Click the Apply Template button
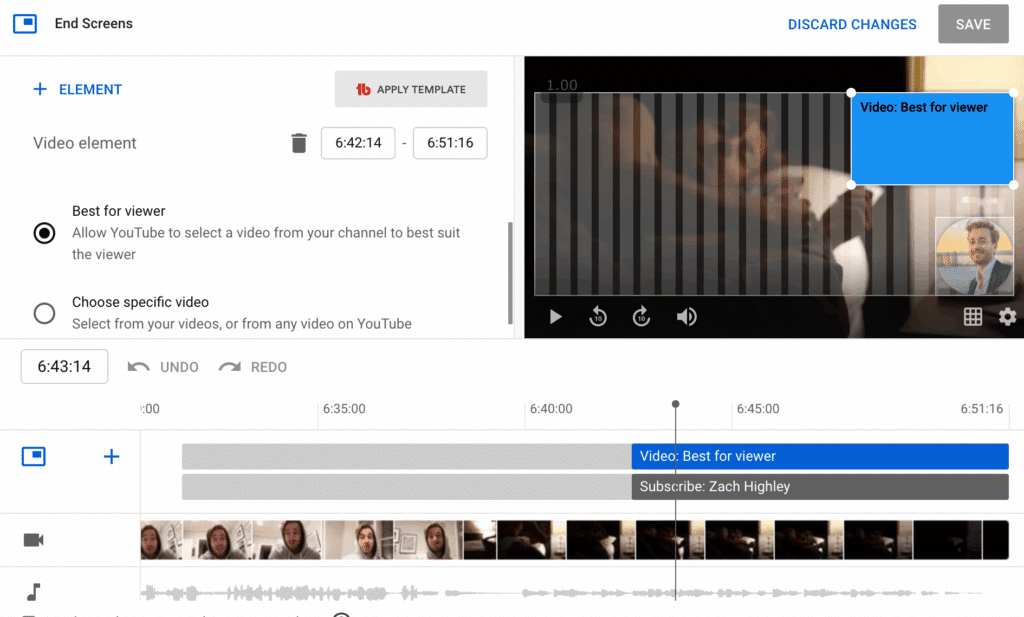1024x617 pixels. (411, 89)
